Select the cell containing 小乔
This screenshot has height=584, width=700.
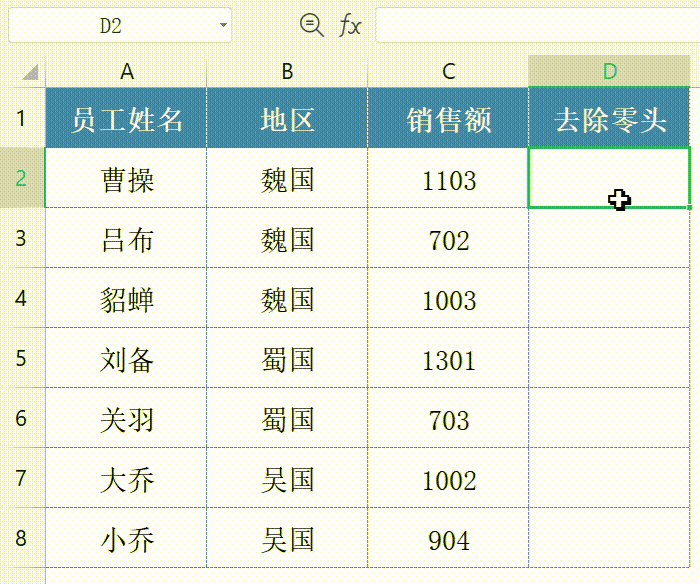[x=126, y=538]
